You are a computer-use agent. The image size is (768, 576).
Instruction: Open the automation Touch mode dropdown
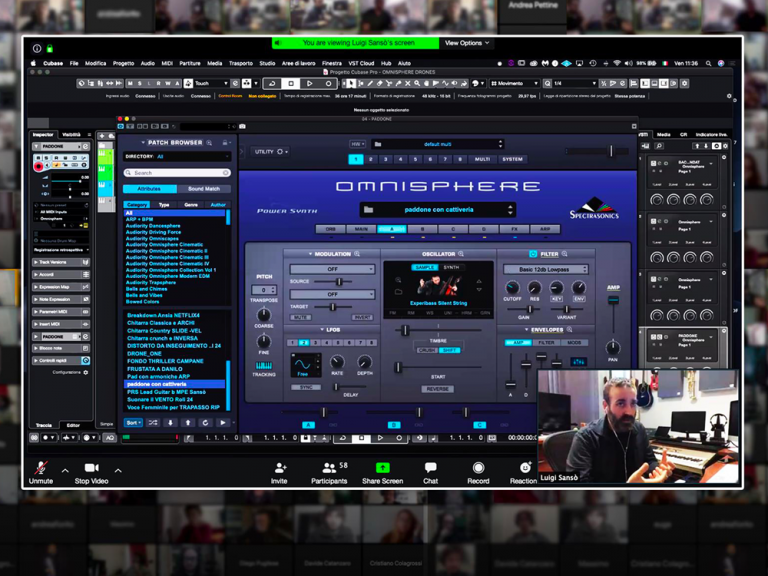coord(212,83)
